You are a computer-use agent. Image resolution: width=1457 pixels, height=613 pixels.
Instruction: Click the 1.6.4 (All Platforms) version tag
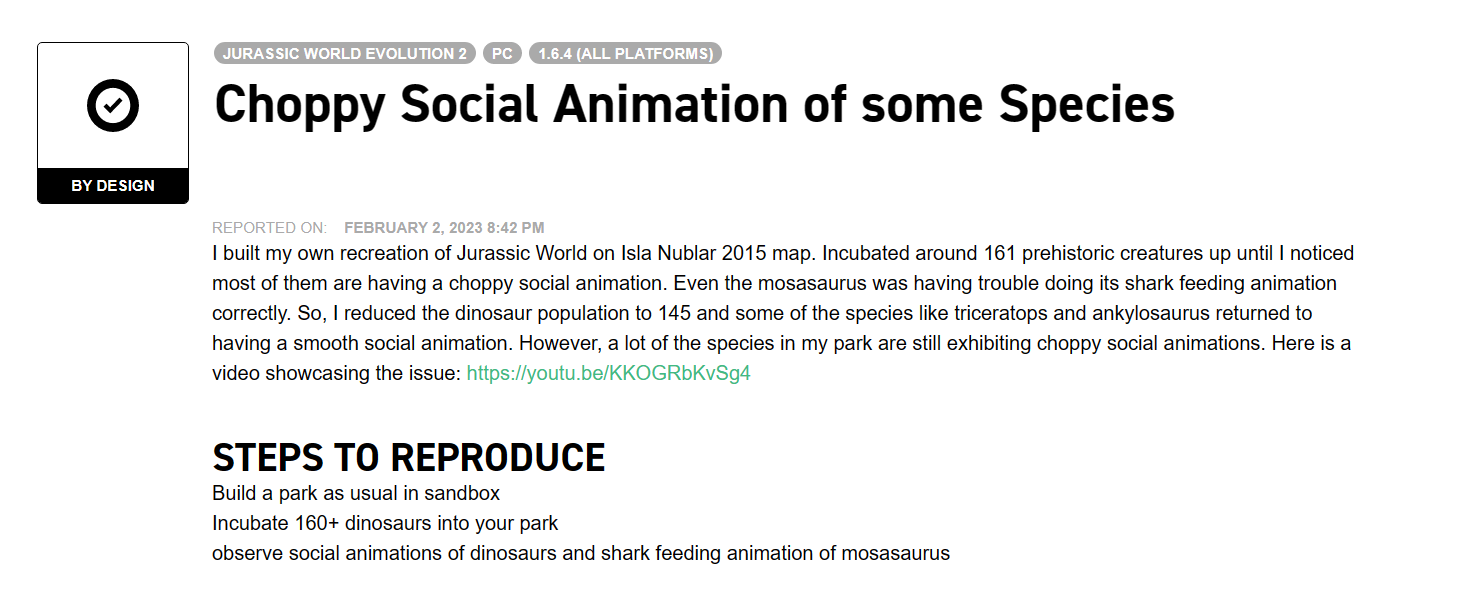click(625, 54)
